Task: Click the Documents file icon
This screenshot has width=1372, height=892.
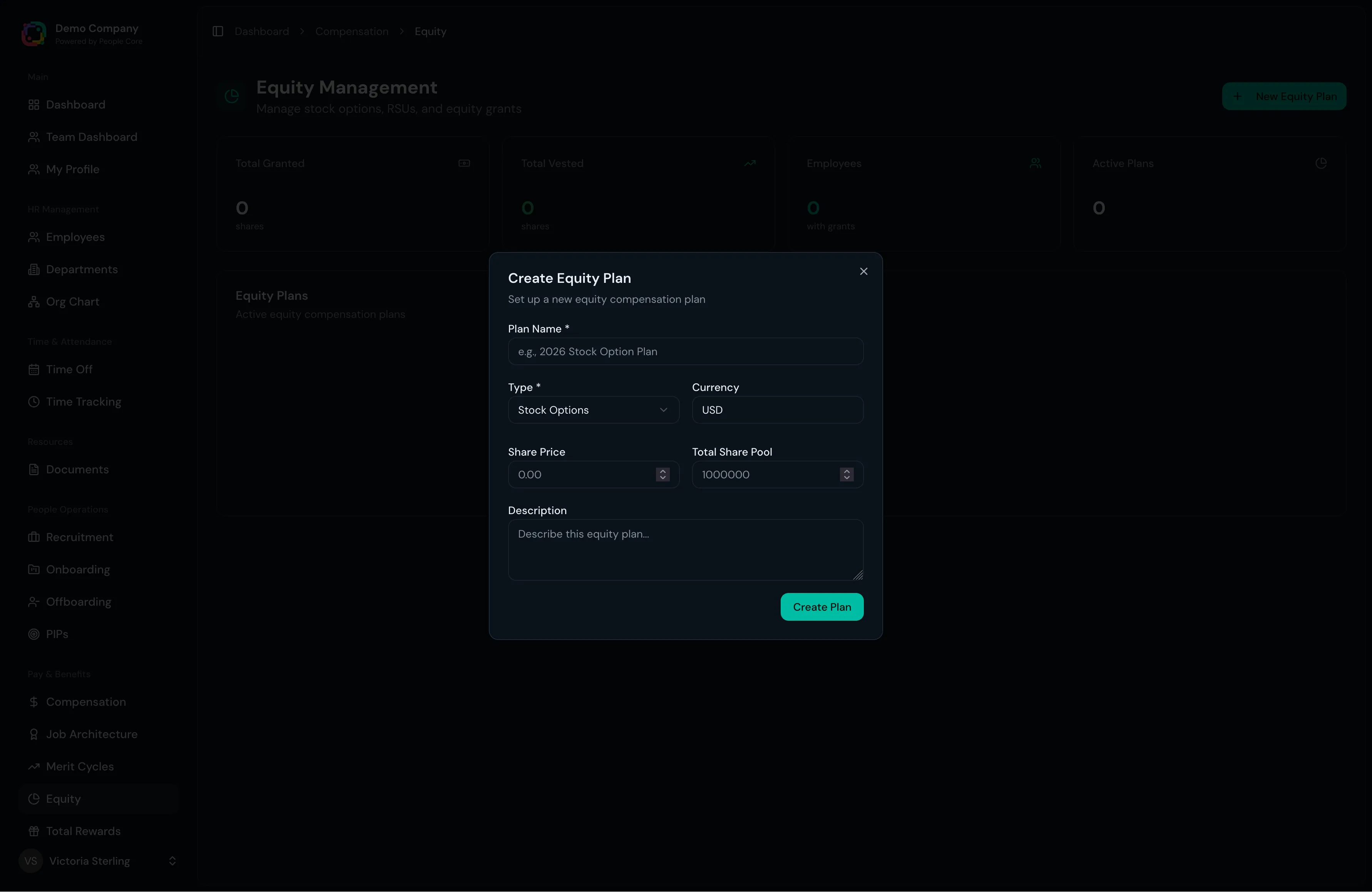Action: click(34, 469)
